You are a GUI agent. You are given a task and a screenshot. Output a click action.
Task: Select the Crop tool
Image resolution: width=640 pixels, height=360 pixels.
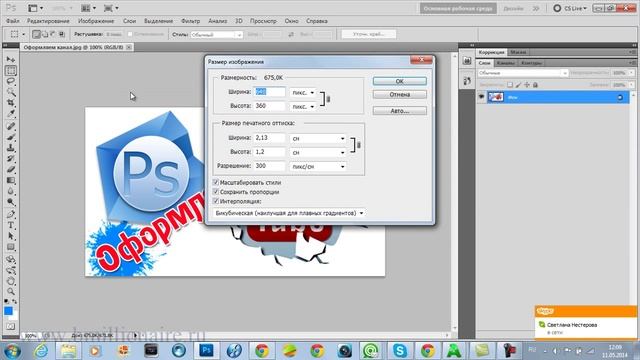[x=11, y=103]
